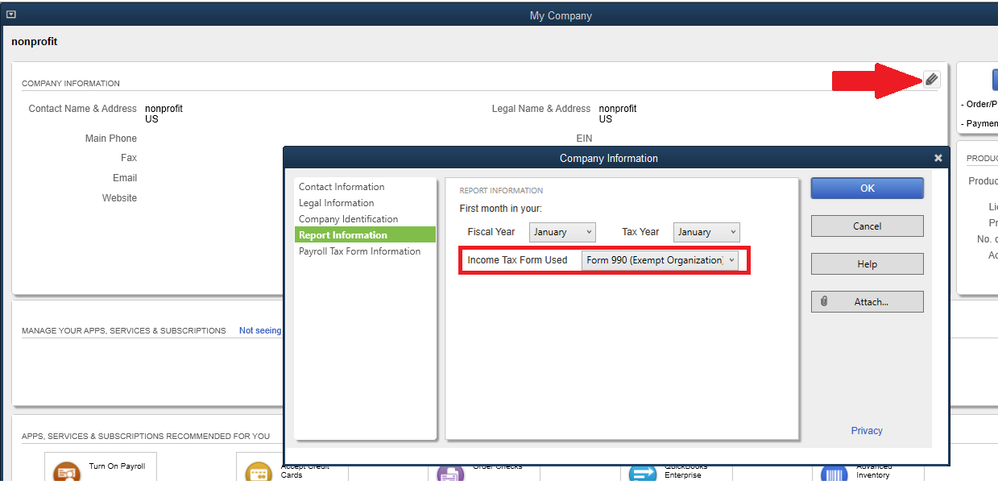Click the COMPANY INFORMATION section header
The width and height of the screenshot is (998, 493).
pyautogui.click(x=71, y=83)
